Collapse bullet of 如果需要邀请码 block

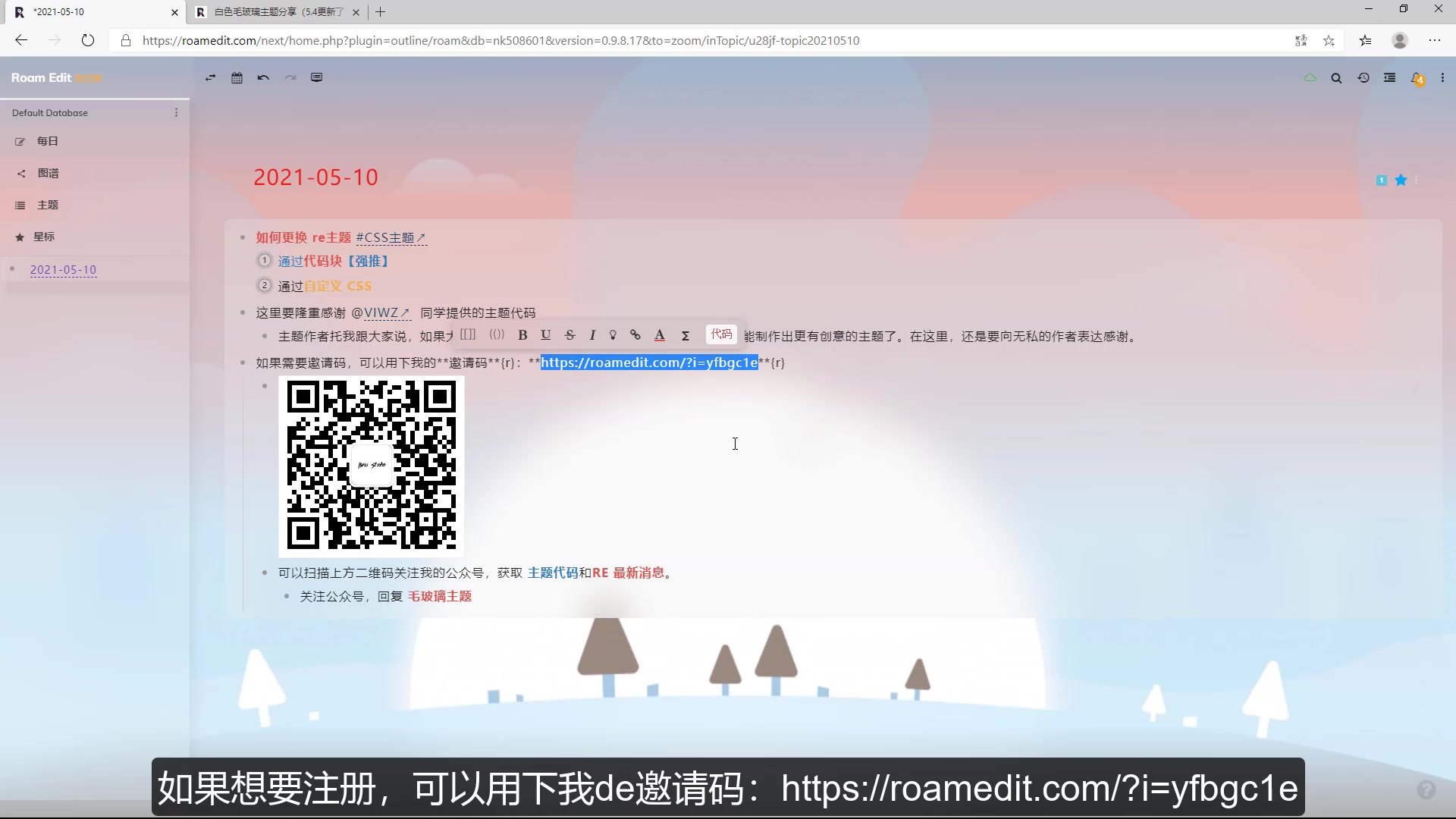pos(243,362)
